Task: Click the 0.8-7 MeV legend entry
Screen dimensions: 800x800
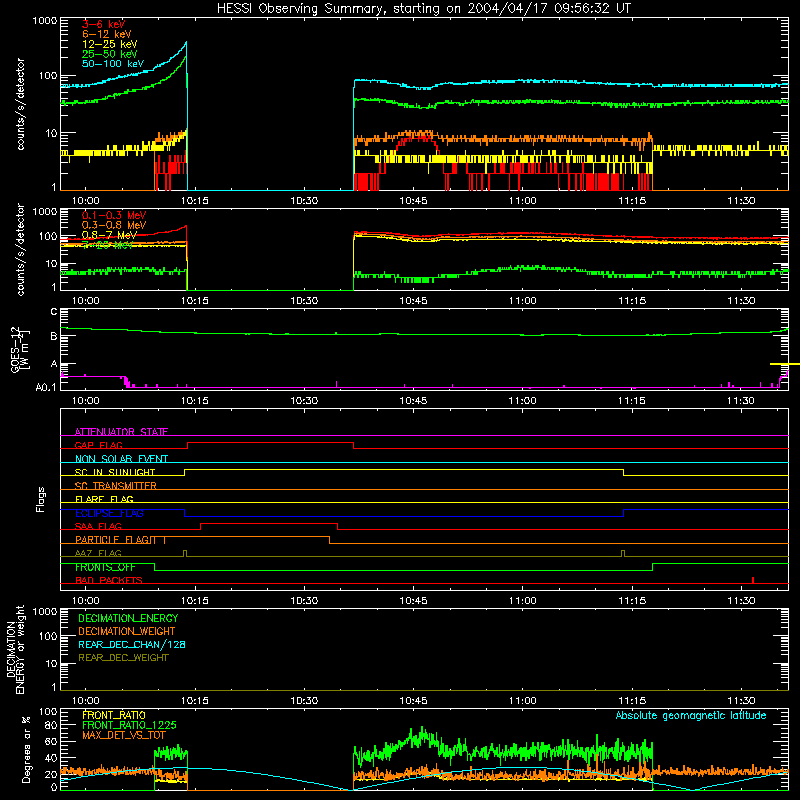Action: (109, 235)
